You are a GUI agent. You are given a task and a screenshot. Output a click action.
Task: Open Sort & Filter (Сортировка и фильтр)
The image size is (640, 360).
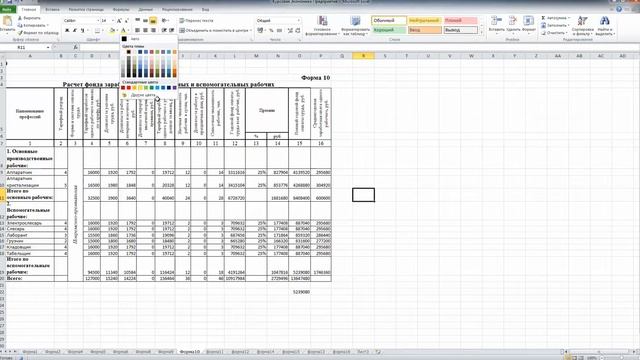tap(582, 25)
